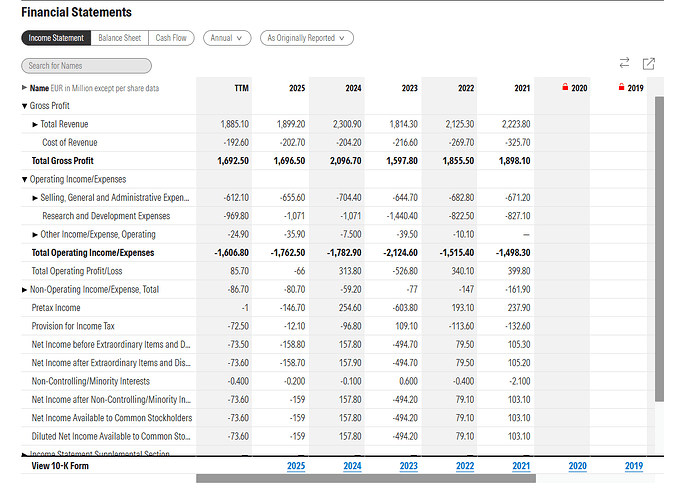Collapse the Operating Income/Expenses section
This screenshot has width=676, height=500.
click(x=25, y=179)
